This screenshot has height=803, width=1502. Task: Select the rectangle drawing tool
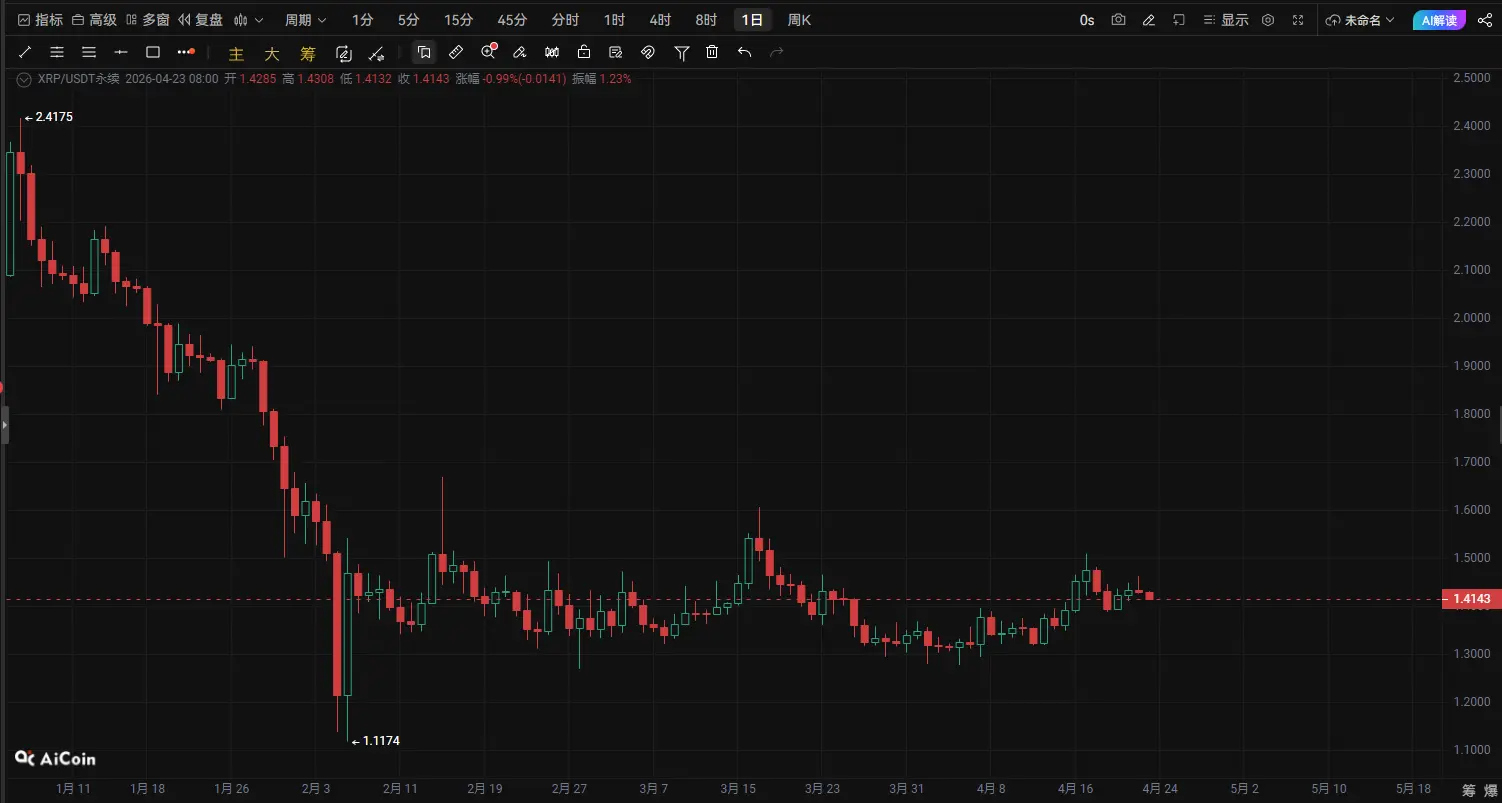(x=153, y=52)
